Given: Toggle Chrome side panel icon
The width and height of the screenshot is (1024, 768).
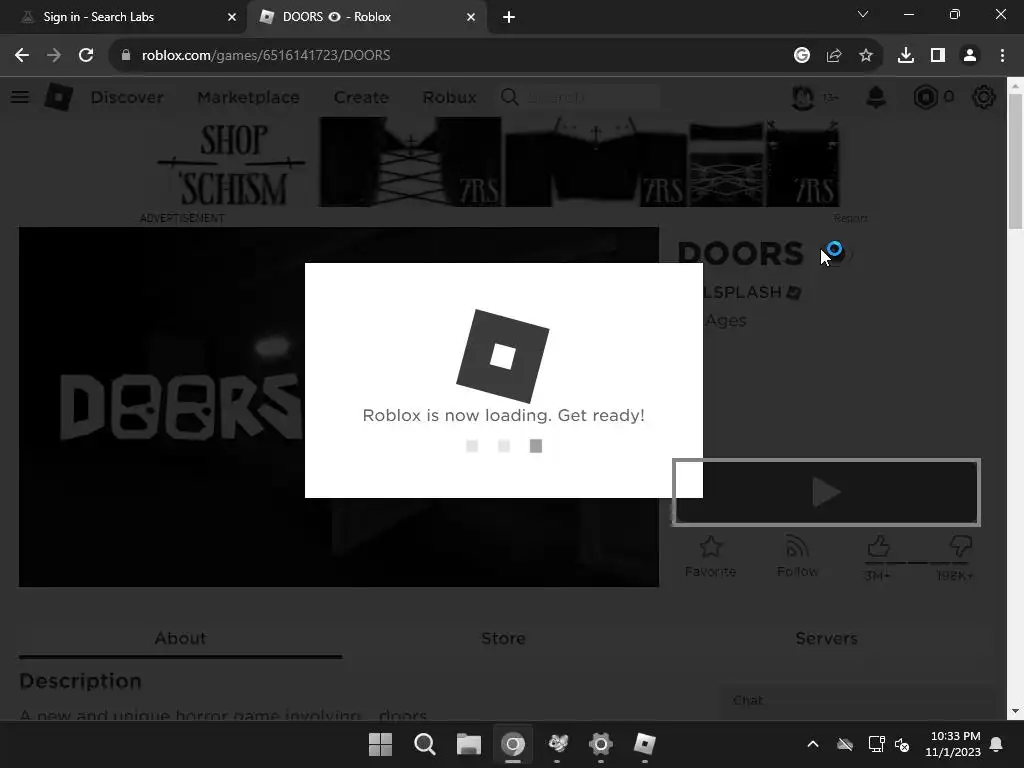Looking at the screenshot, I should coord(938,56).
